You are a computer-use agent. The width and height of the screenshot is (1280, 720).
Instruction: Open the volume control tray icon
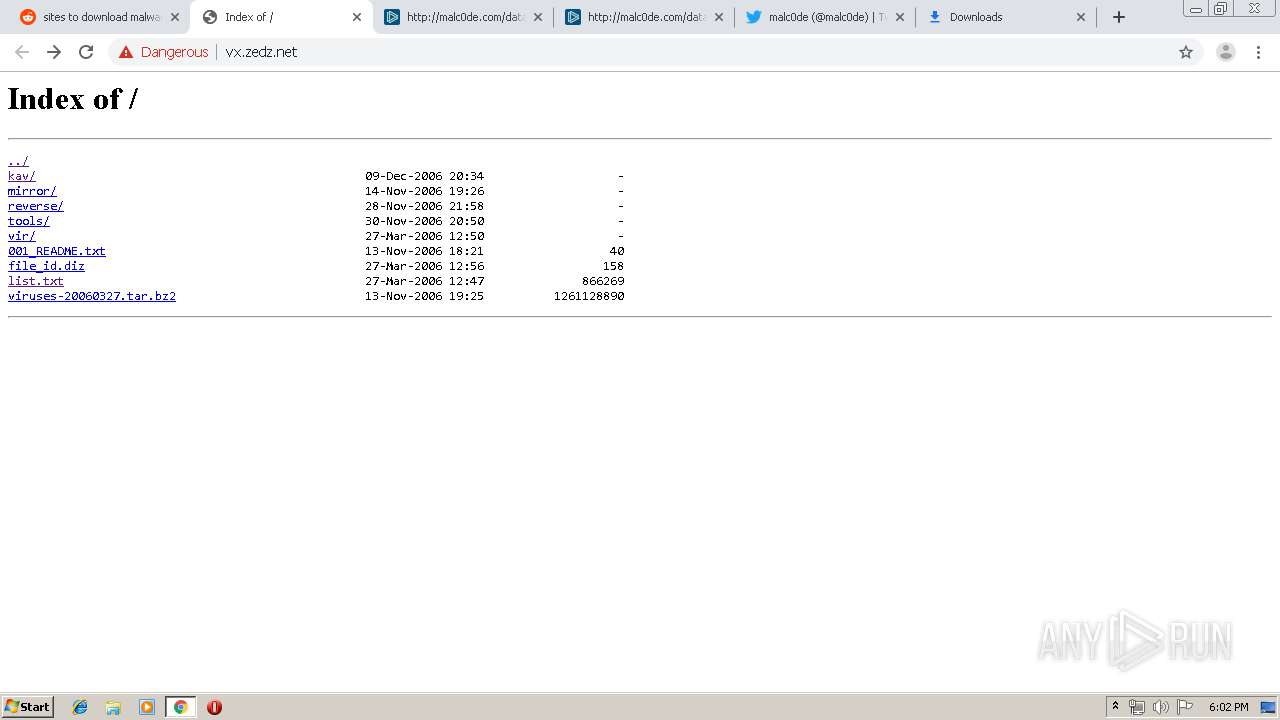point(1161,707)
